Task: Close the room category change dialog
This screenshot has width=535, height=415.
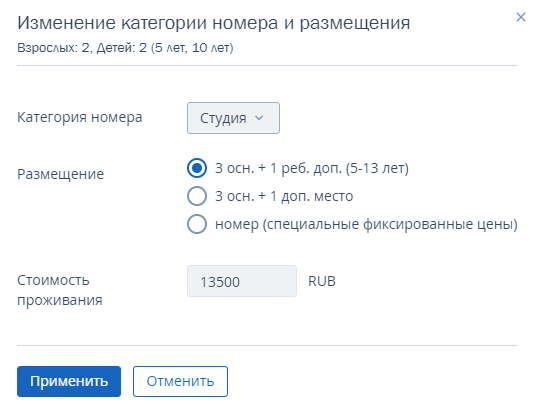Action: (x=521, y=17)
